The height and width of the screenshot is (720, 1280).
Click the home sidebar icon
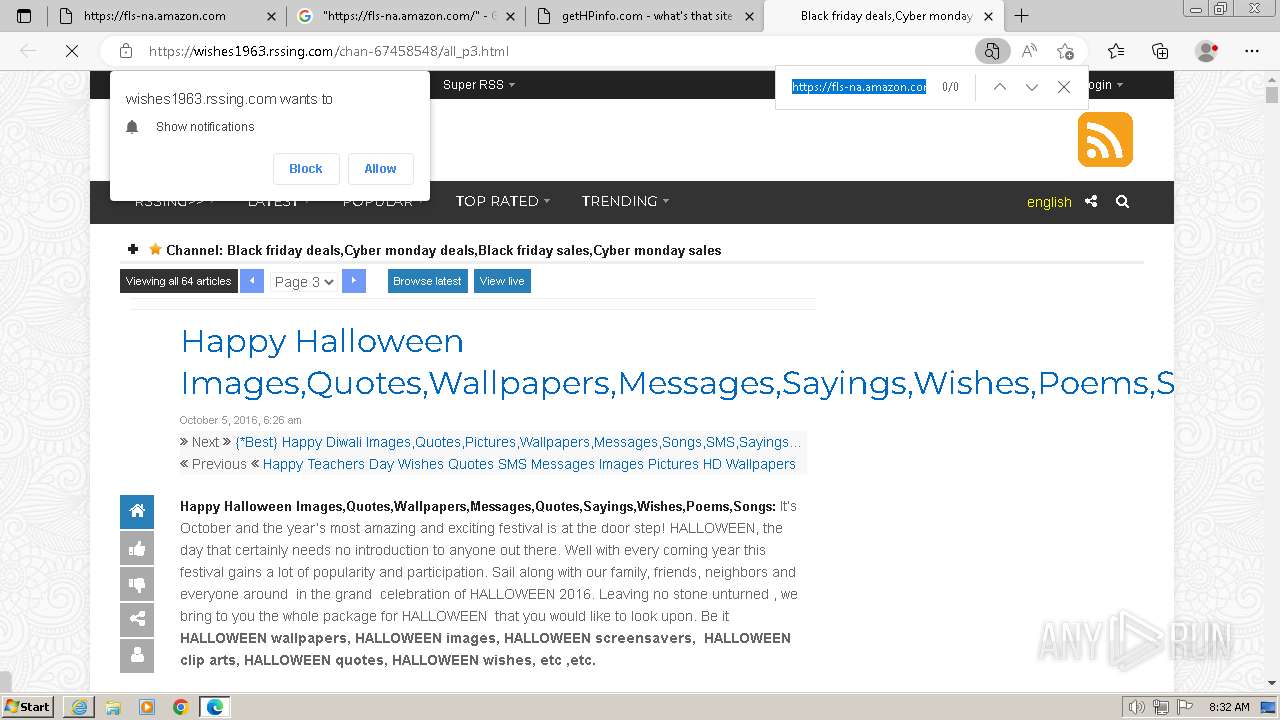[137, 511]
